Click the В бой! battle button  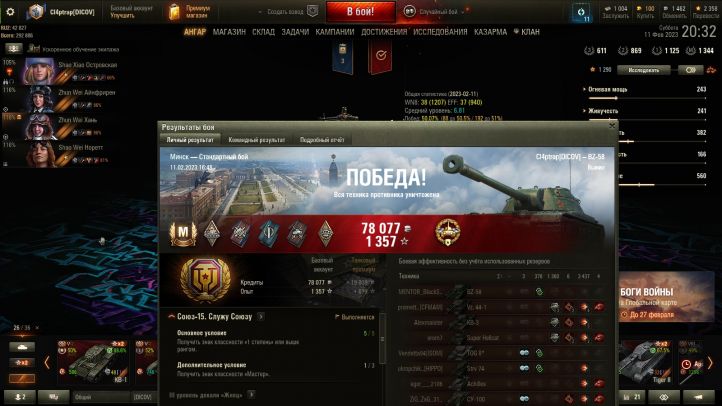pyautogui.click(x=361, y=12)
